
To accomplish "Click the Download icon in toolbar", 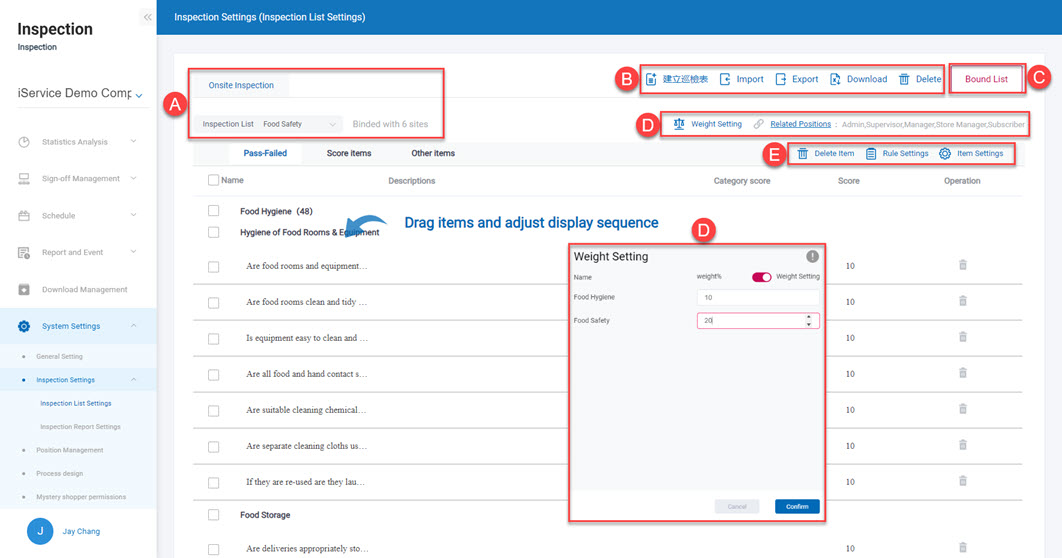I will click(835, 79).
